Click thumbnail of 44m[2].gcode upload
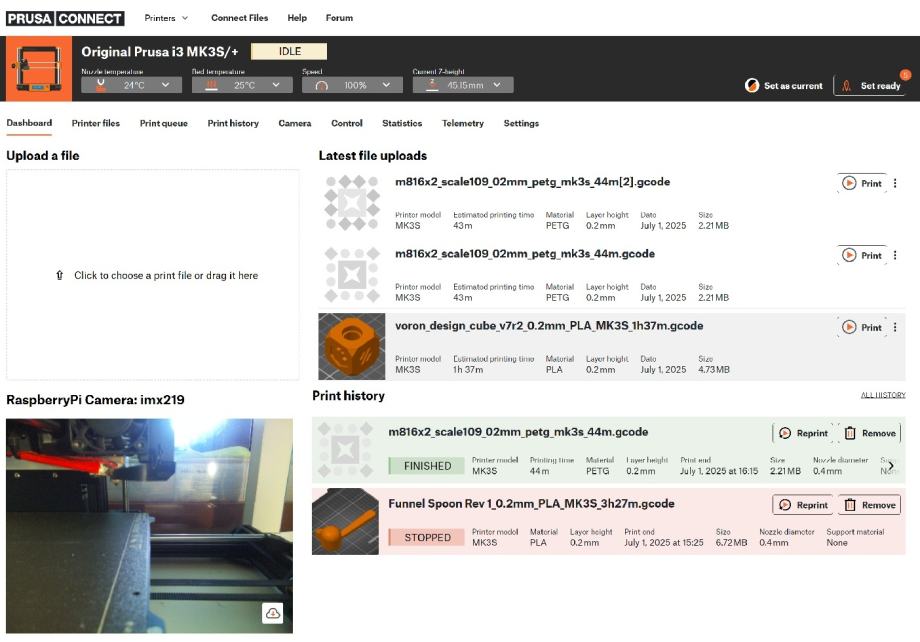 [x=352, y=202]
